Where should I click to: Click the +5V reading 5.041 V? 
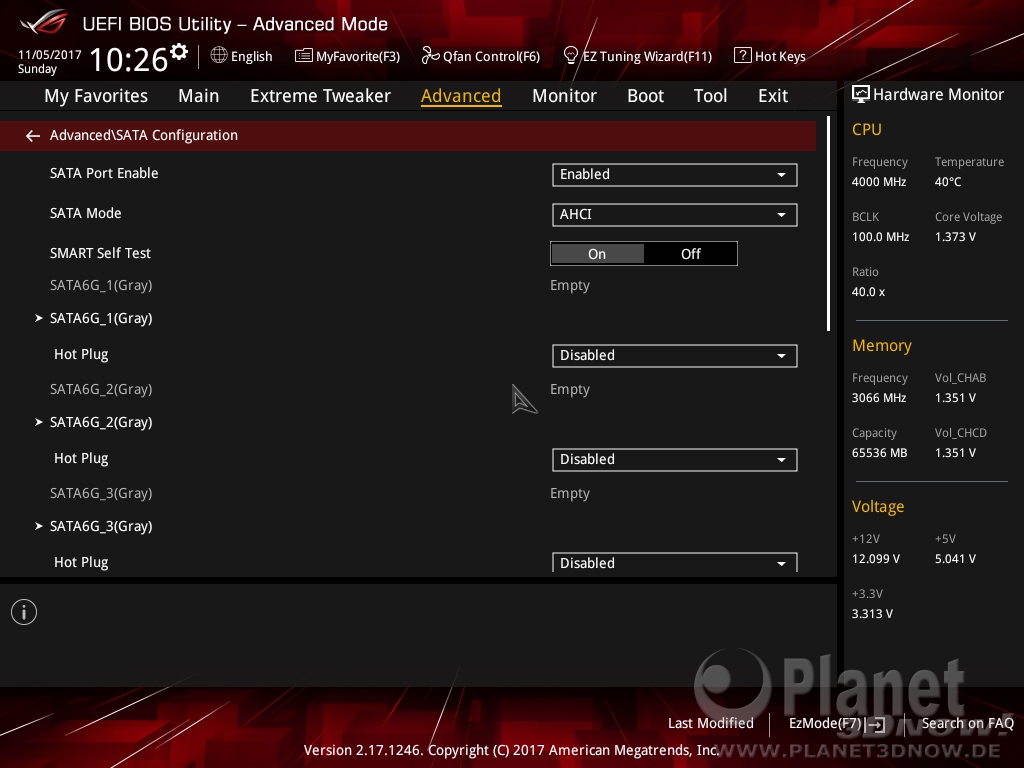[955, 558]
